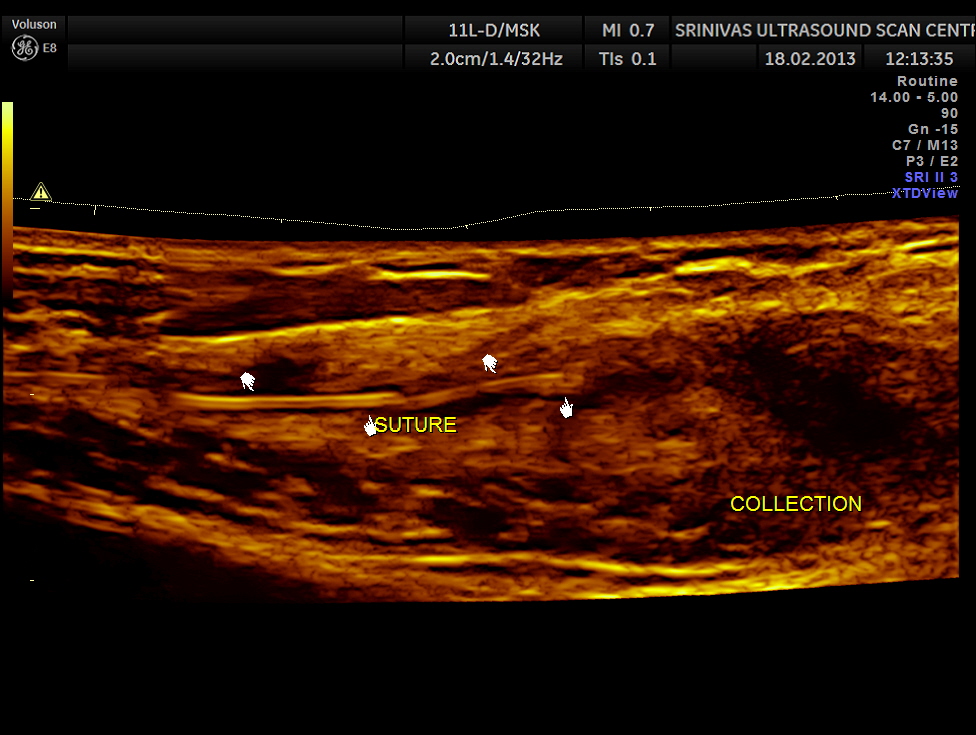Click the 2.0cm/1.4/32Hz depth readout

pyautogui.click(x=496, y=59)
